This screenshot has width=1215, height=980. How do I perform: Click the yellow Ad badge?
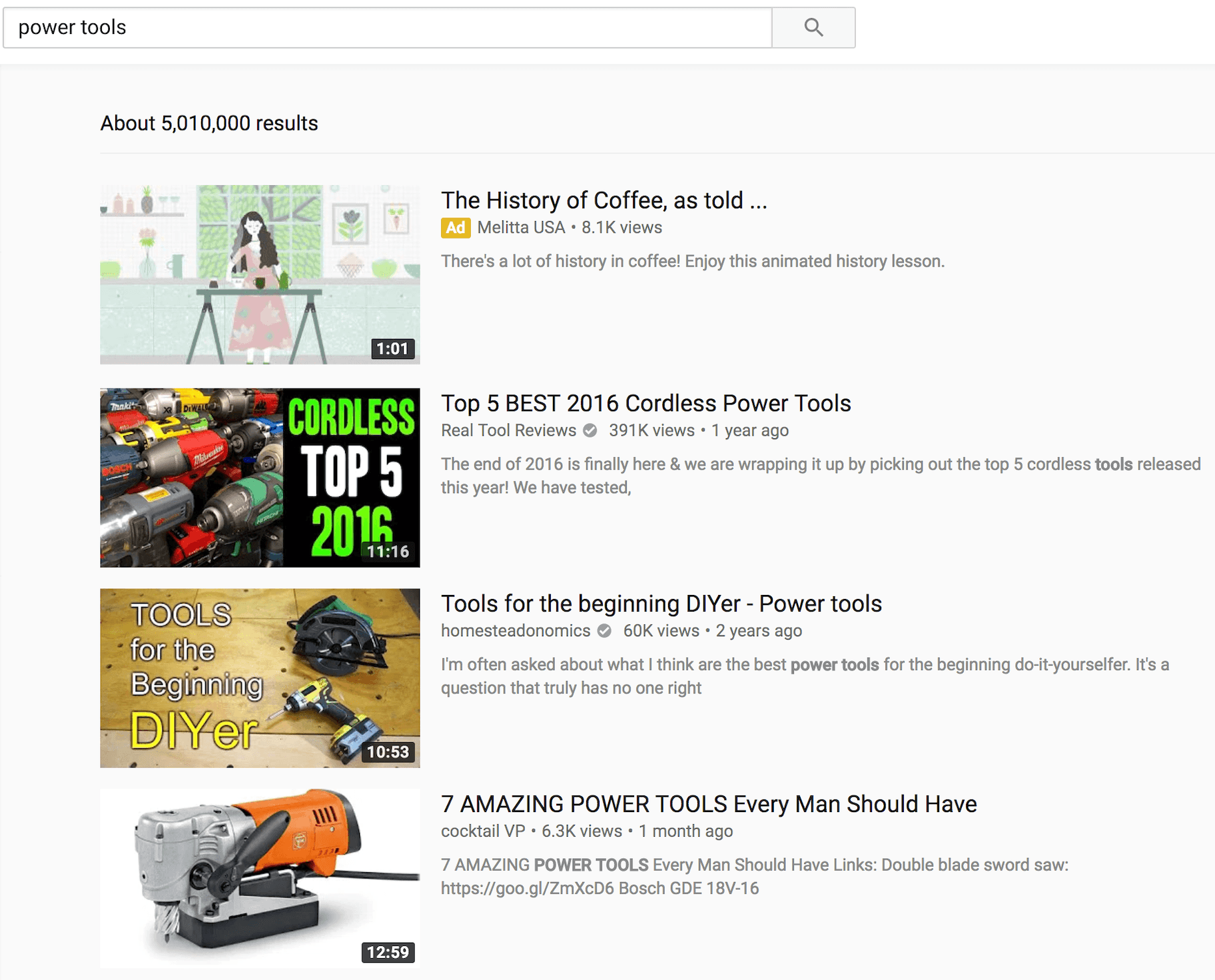coord(456,228)
